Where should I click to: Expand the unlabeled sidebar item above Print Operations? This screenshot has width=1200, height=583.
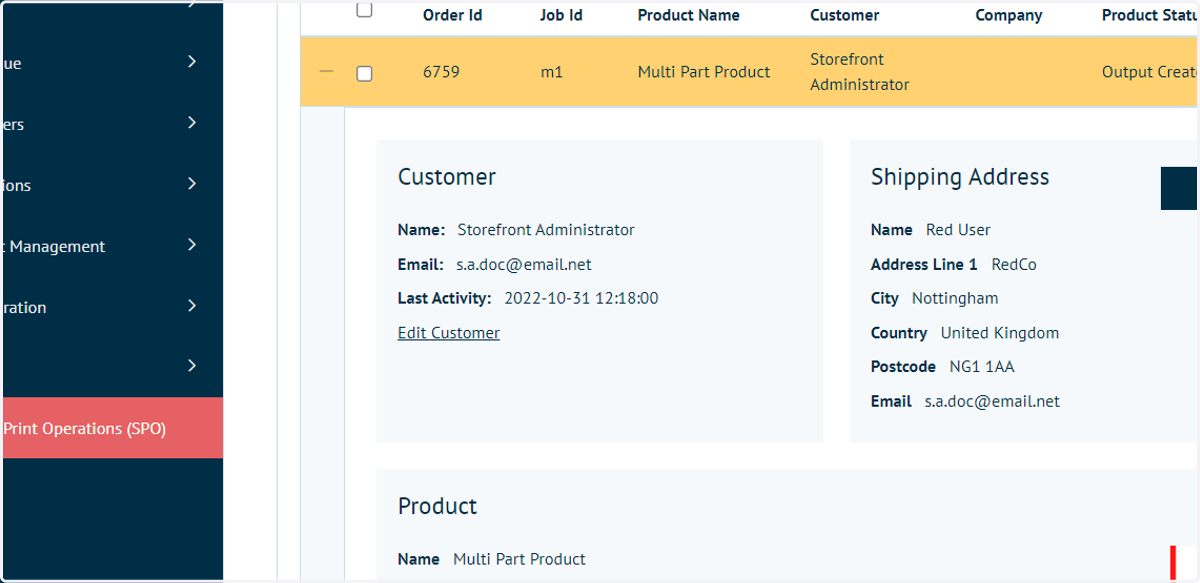point(192,366)
